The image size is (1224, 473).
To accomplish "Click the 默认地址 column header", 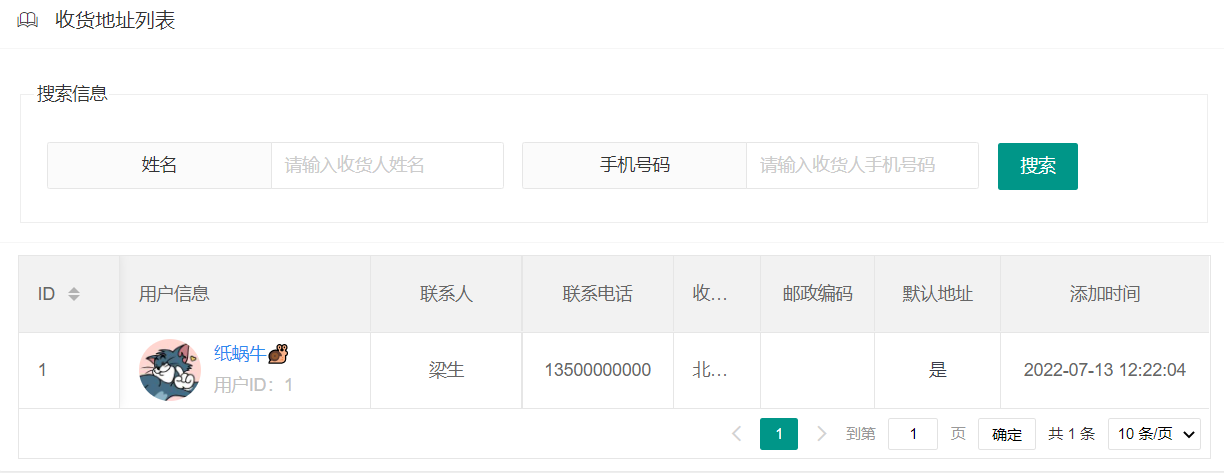I will (x=938, y=294).
